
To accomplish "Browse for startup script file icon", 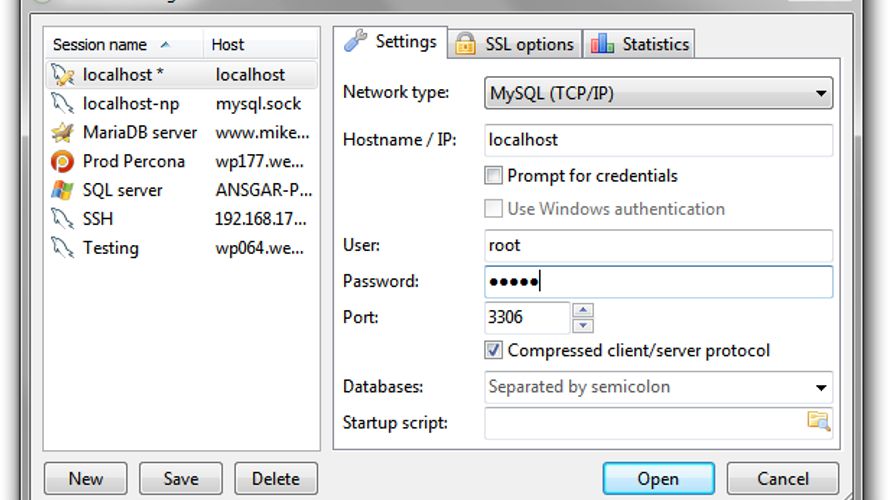I will pos(818,421).
